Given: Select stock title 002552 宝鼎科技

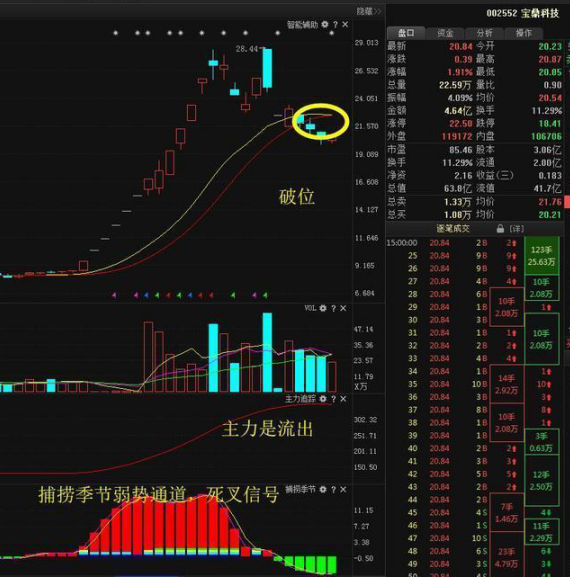Looking at the screenshot, I should click(523, 14).
